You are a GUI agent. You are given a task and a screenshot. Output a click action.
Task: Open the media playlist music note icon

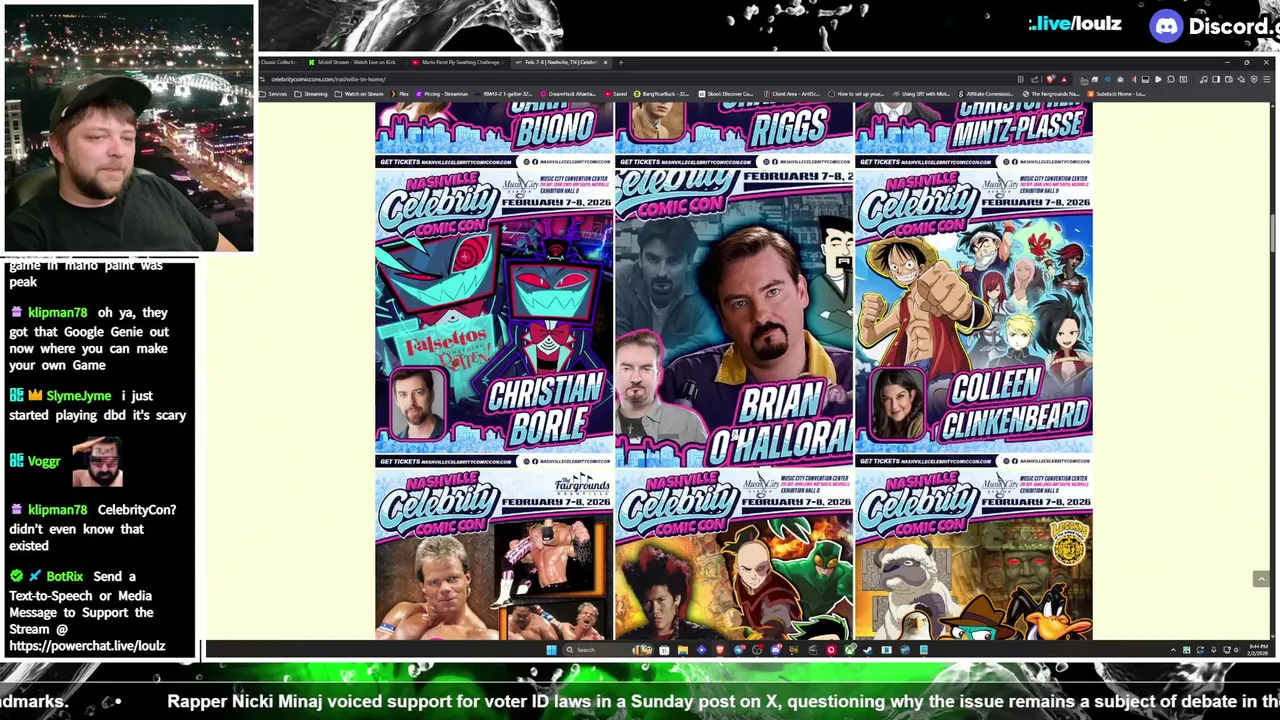(x=1203, y=79)
